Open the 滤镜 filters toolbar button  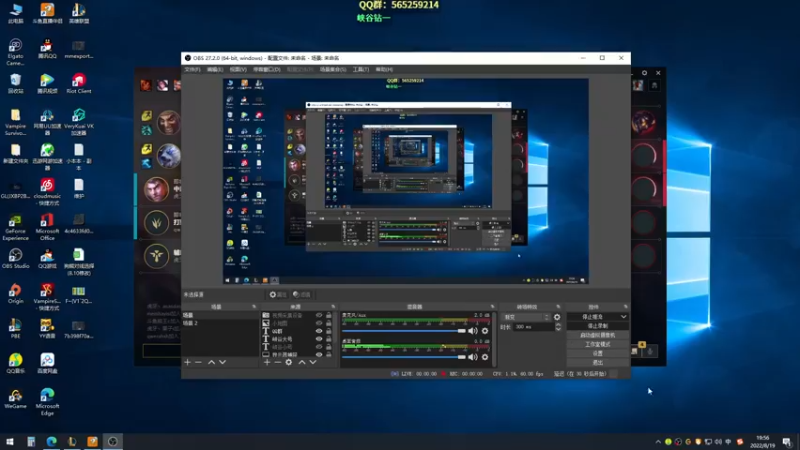[302, 294]
